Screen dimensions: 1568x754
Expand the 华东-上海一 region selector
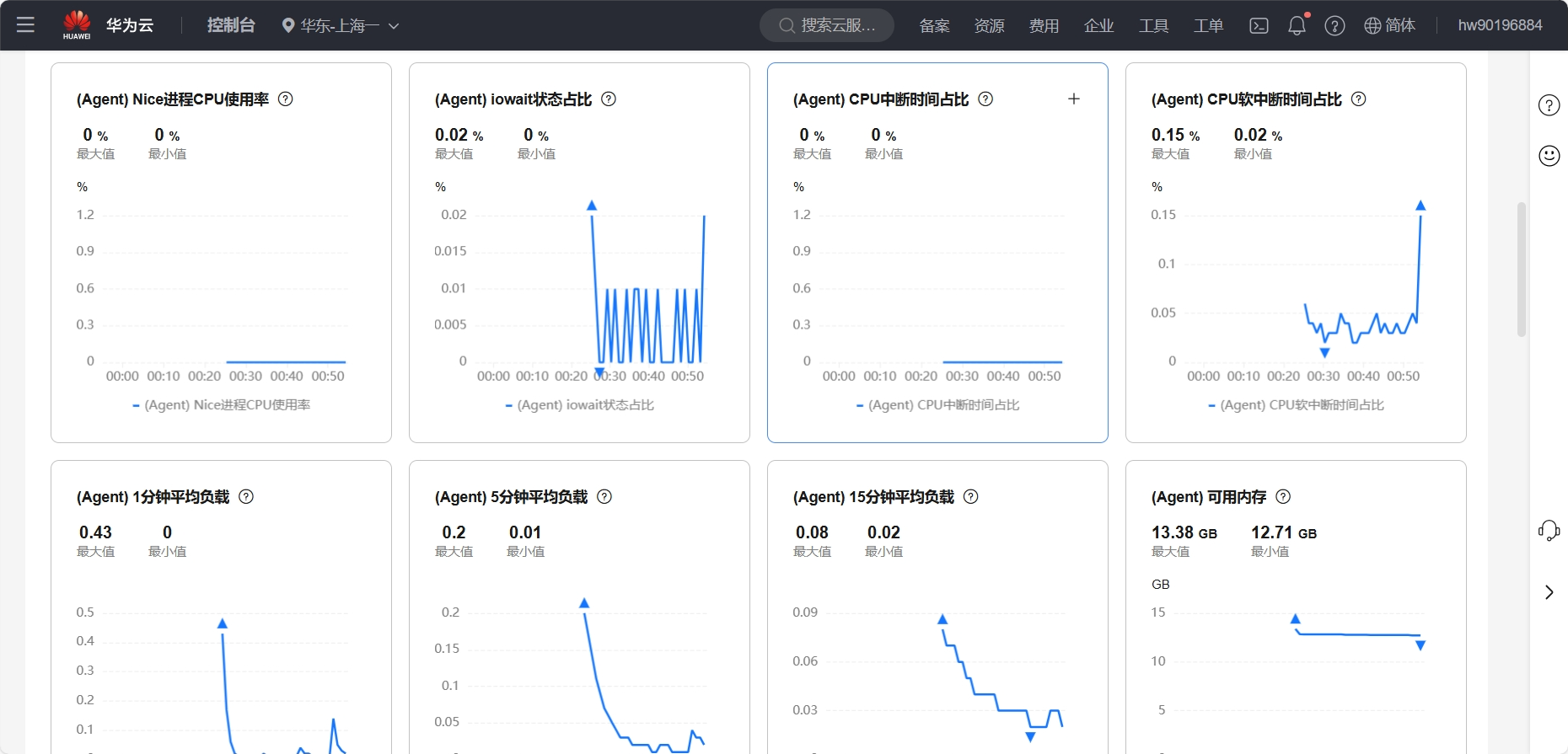click(x=340, y=26)
